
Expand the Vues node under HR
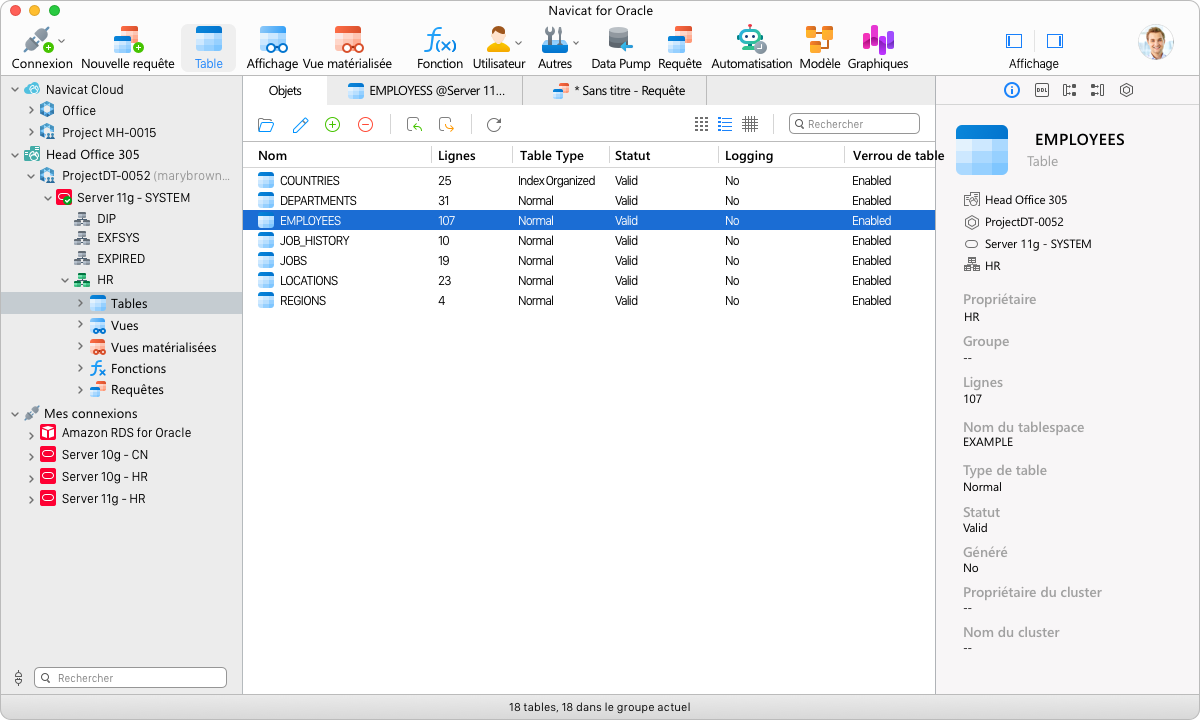(80, 325)
